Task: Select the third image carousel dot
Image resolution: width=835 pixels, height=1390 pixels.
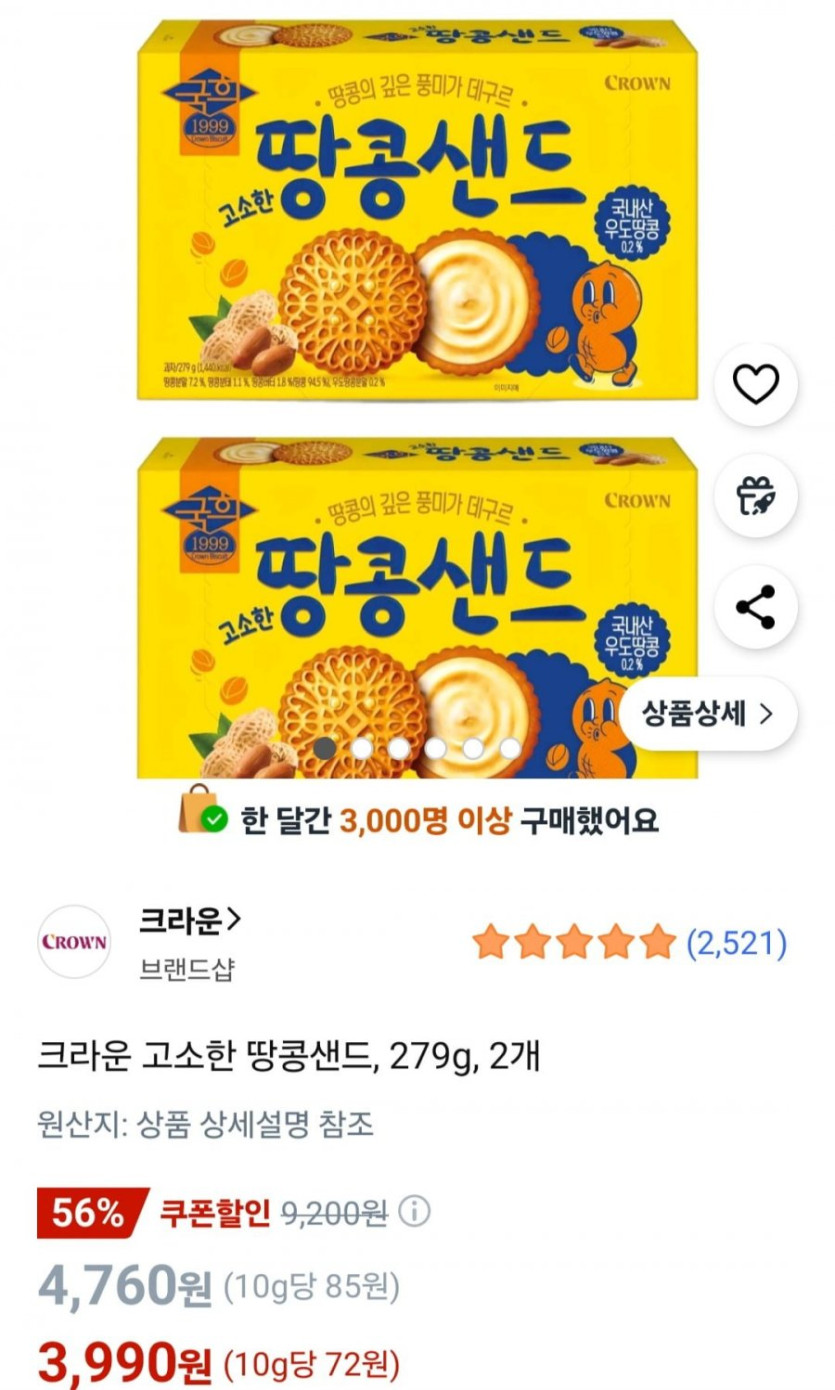Action: 399,748
